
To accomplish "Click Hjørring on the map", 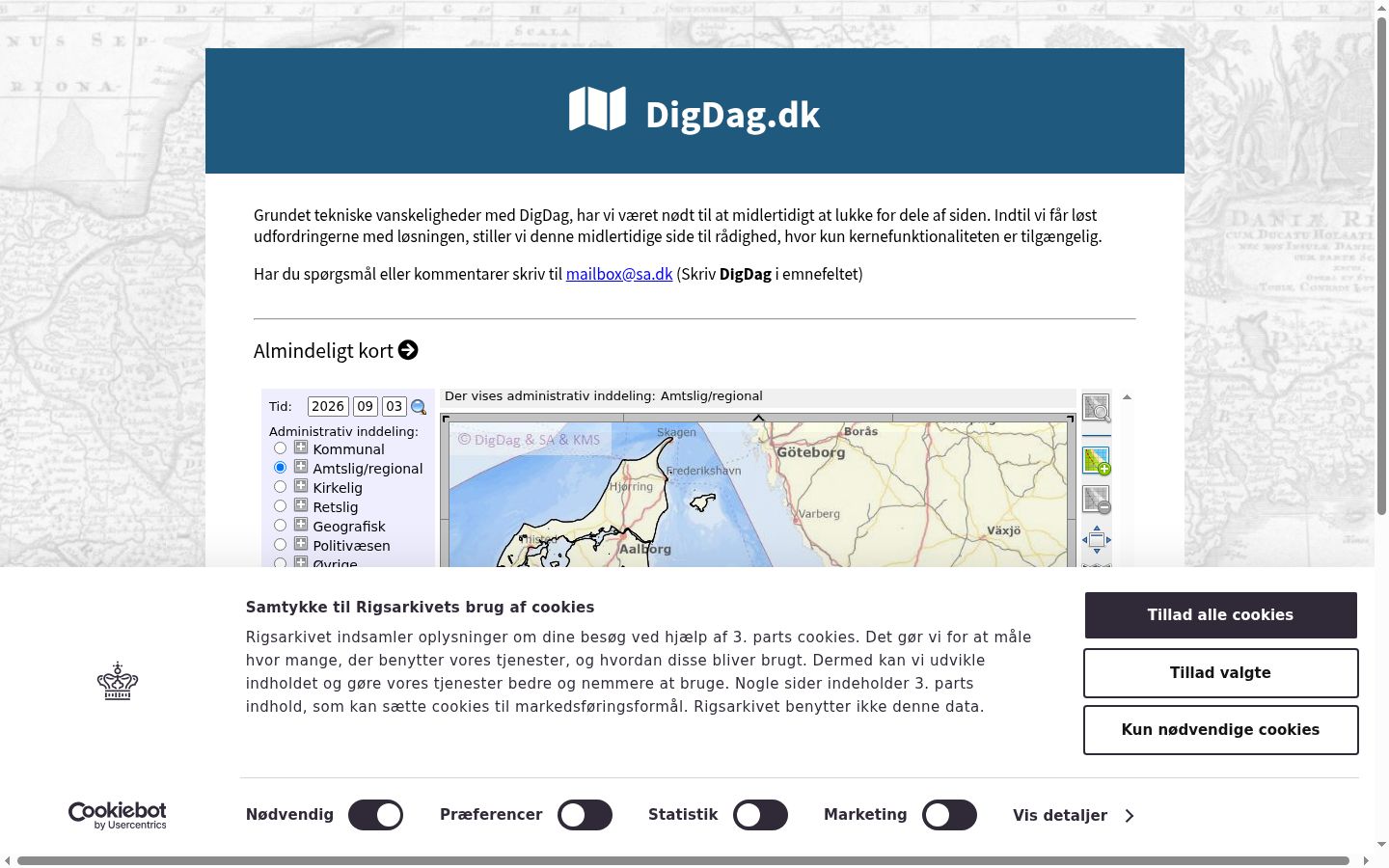I will [631, 487].
